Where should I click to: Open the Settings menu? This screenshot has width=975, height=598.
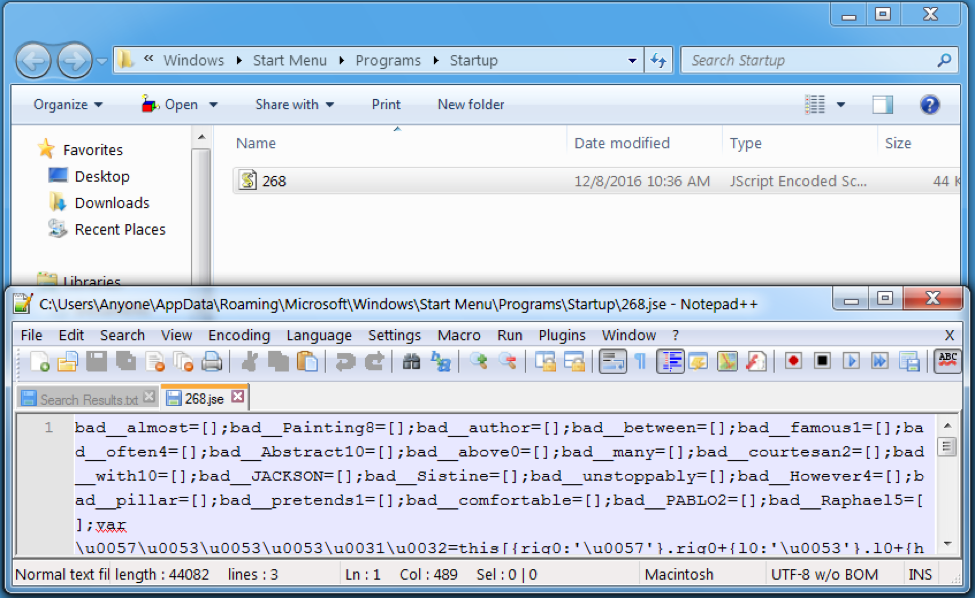(x=394, y=335)
